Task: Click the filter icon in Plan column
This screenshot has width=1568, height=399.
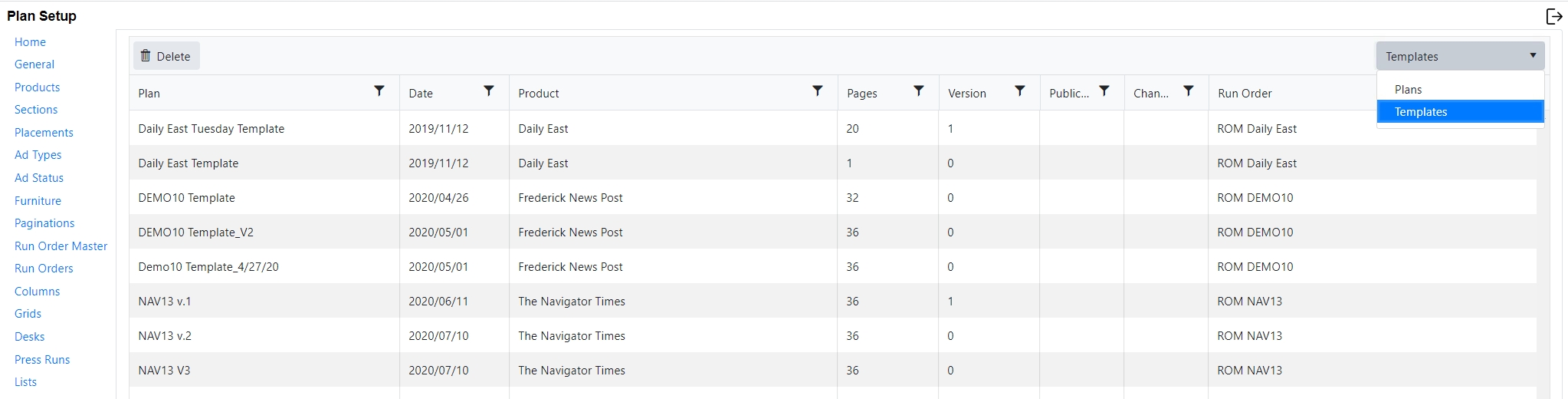Action: tap(379, 91)
